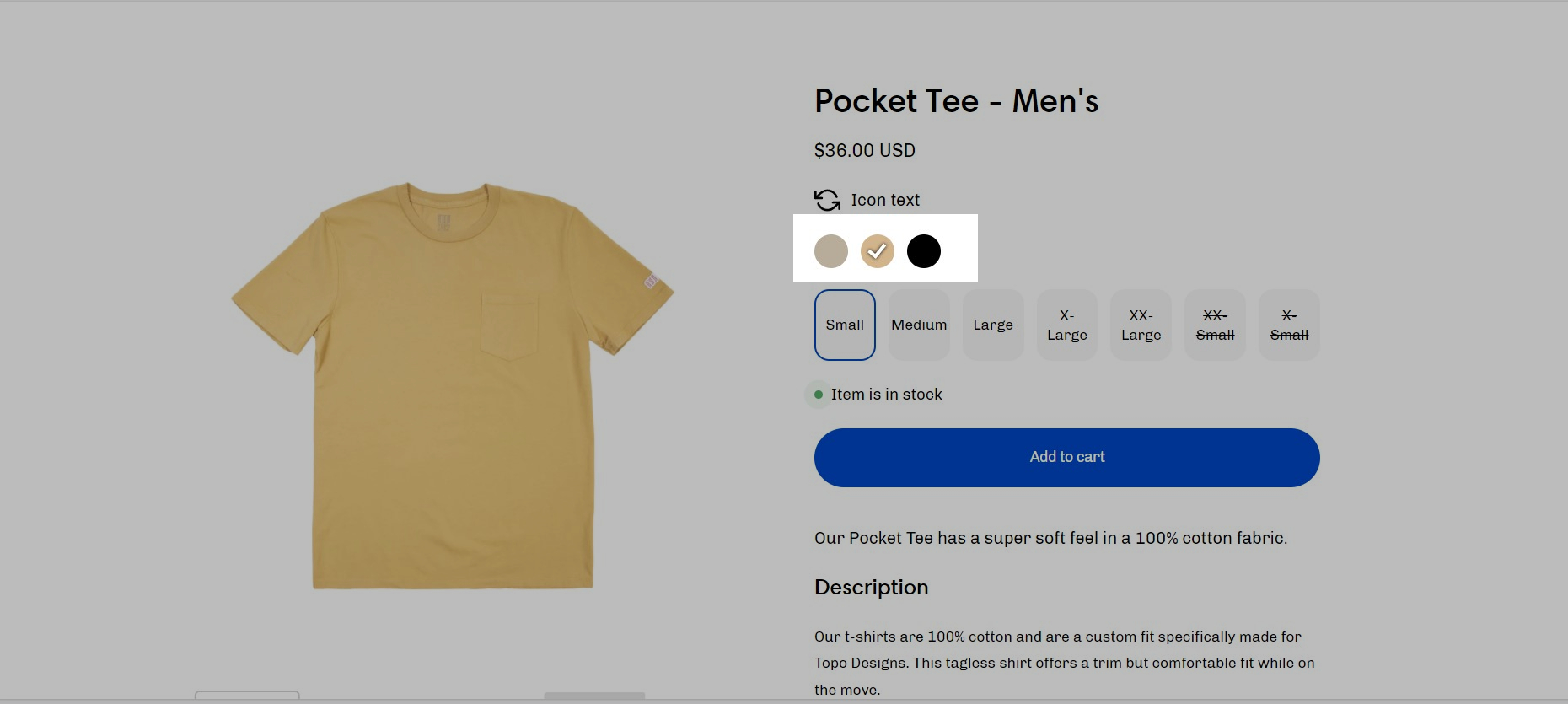Click the crossed-out XX-Small size

pos(1215,325)
